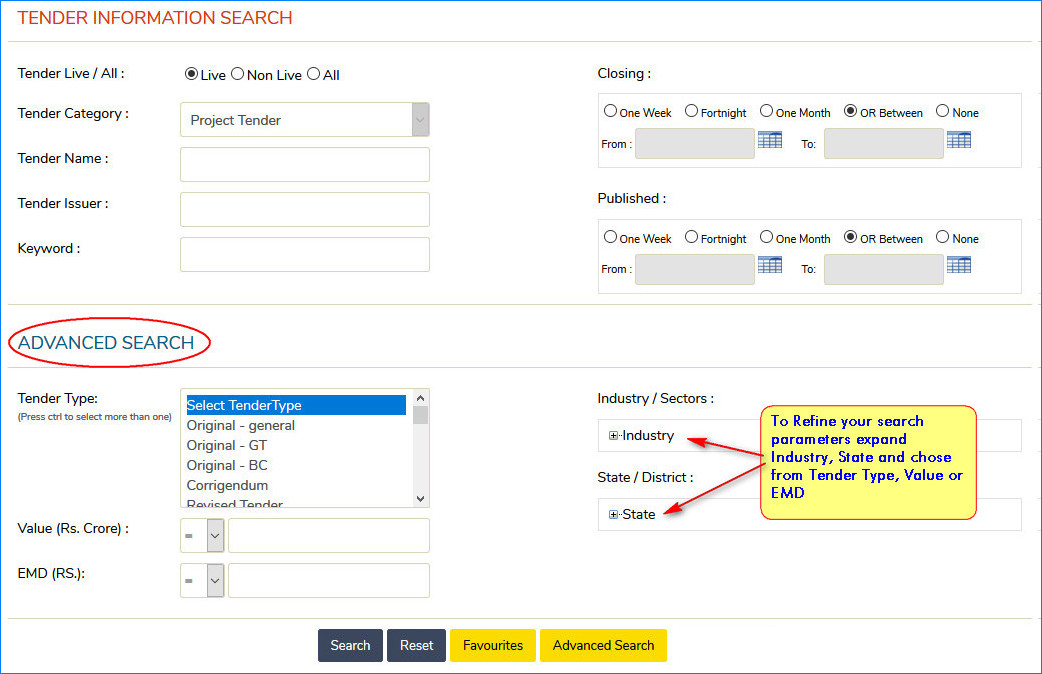Viewport: 1042px width, 674px height.
Task: Select the All tenders radio button
Action: (313, 74)
